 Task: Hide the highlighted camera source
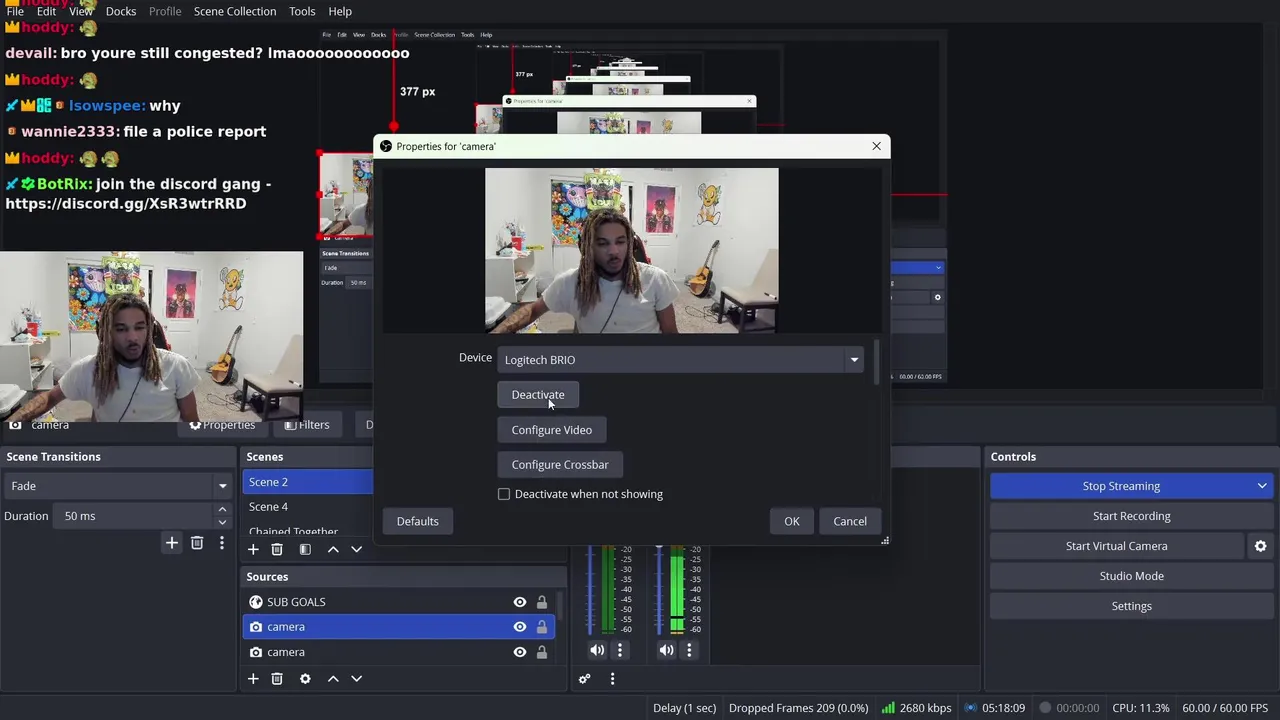point(519,627)
